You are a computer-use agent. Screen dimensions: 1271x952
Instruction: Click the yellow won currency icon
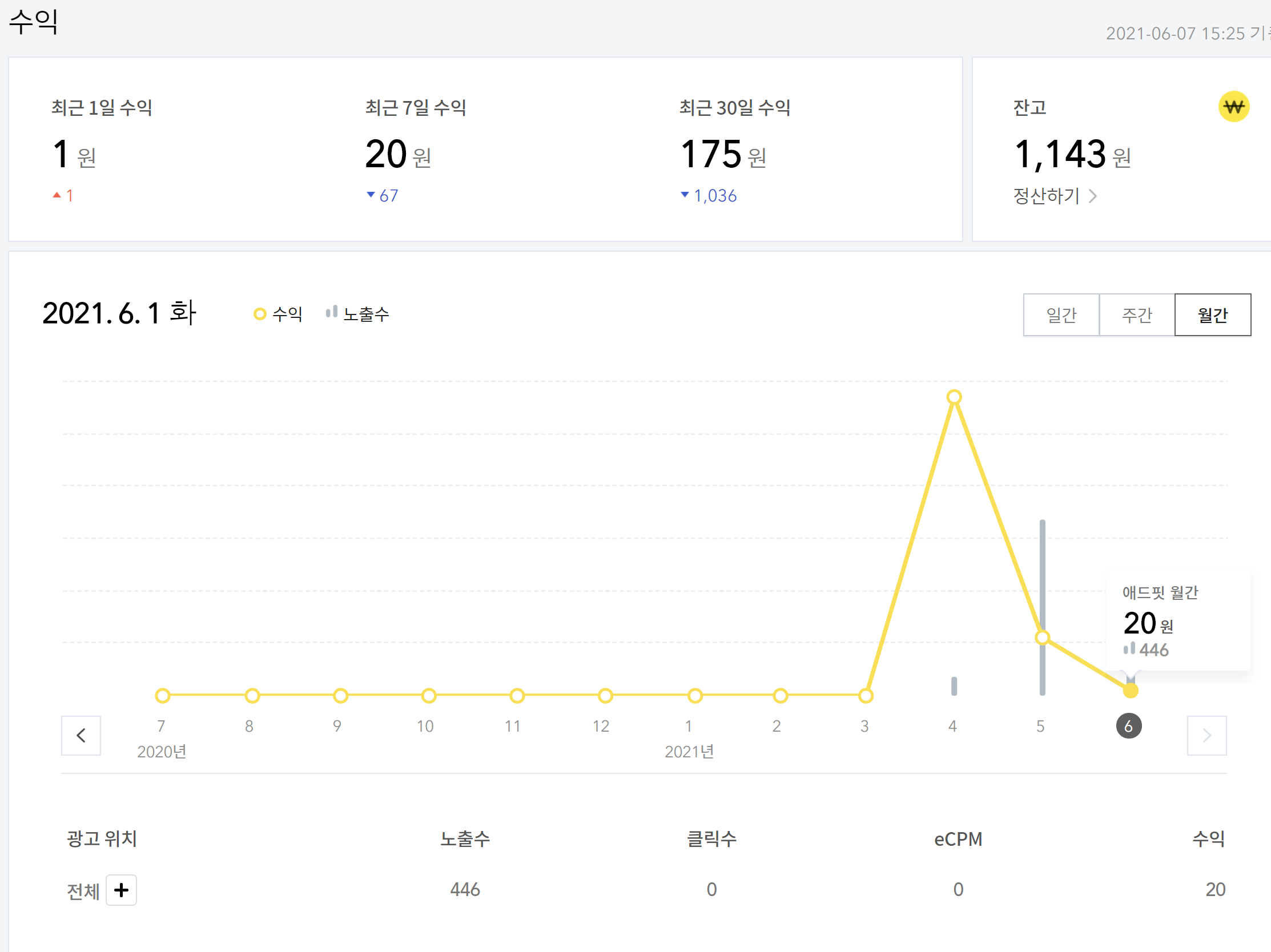[1233, 106]
